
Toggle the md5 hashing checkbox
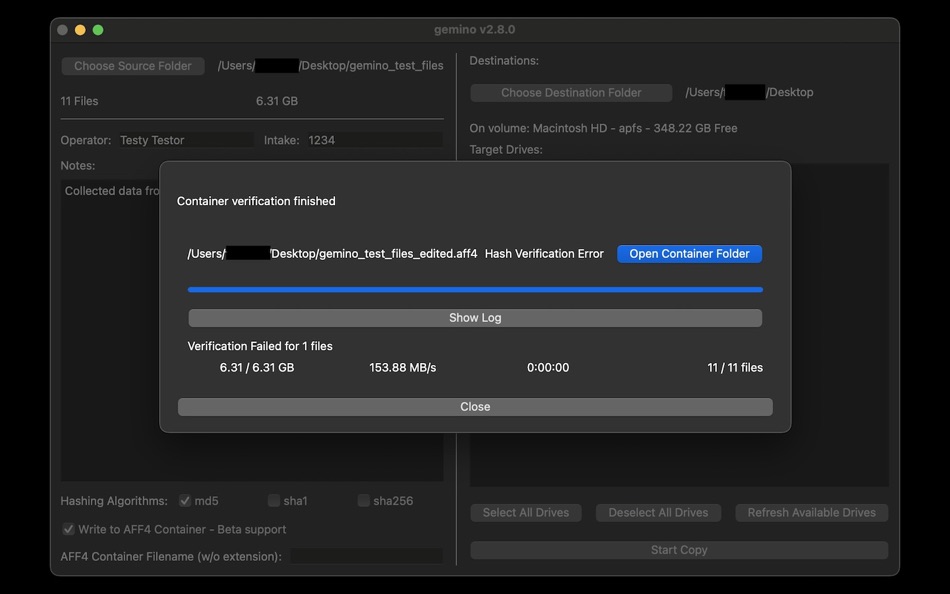tap(185, 501)
